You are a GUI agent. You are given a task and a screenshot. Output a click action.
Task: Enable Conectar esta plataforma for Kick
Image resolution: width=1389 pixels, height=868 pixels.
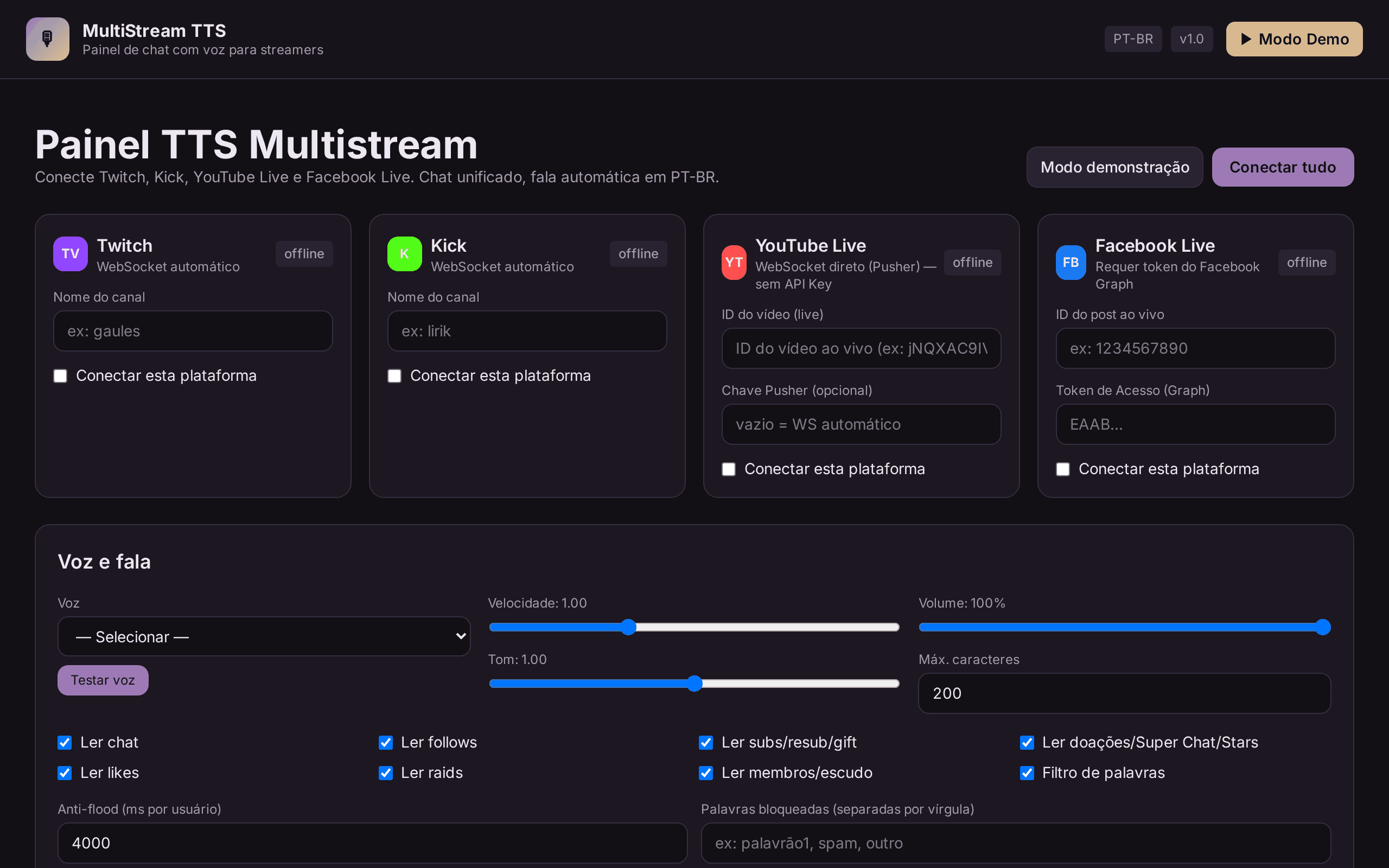coord(394,376)
